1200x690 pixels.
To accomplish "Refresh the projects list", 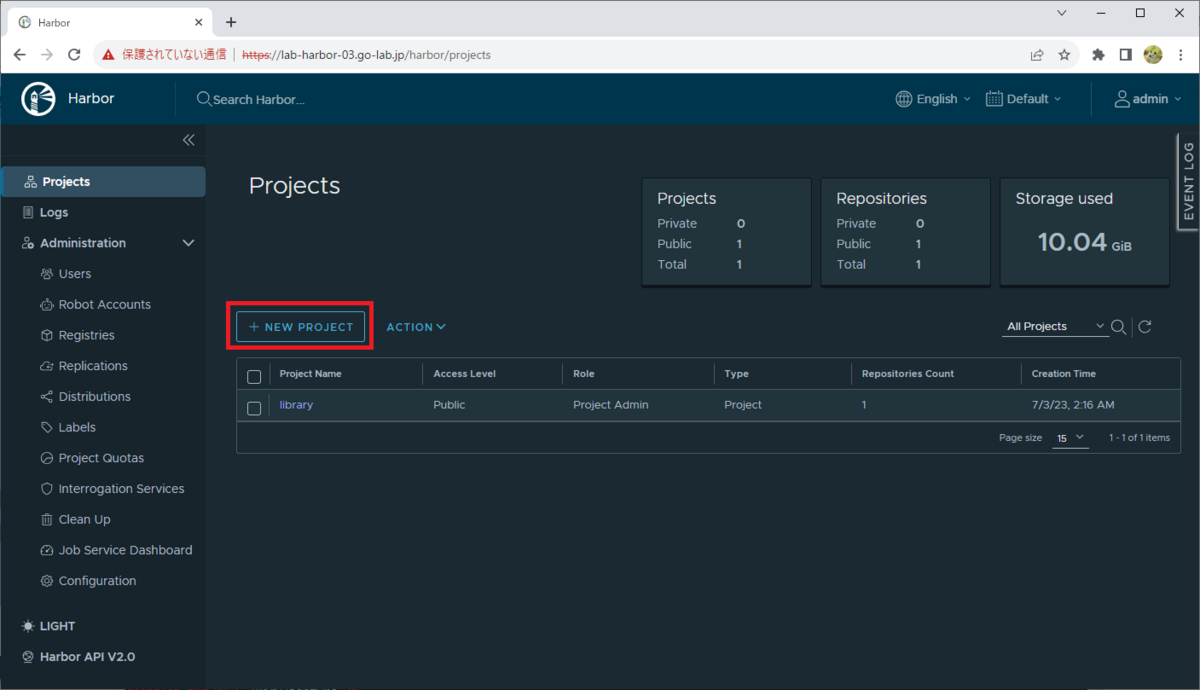I will (x=1146, y=327).
